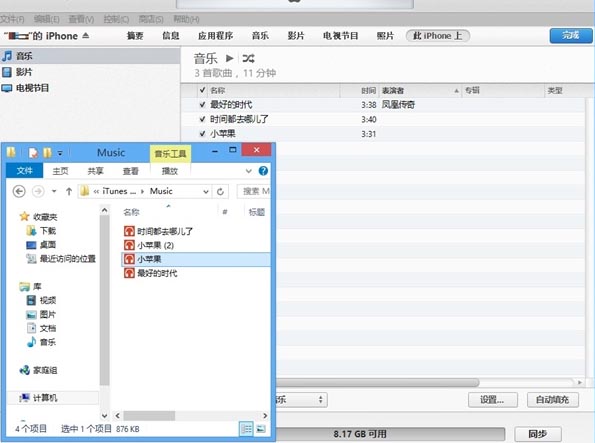Select file 小苹果 (2) in Music folder

click(149, 245)
